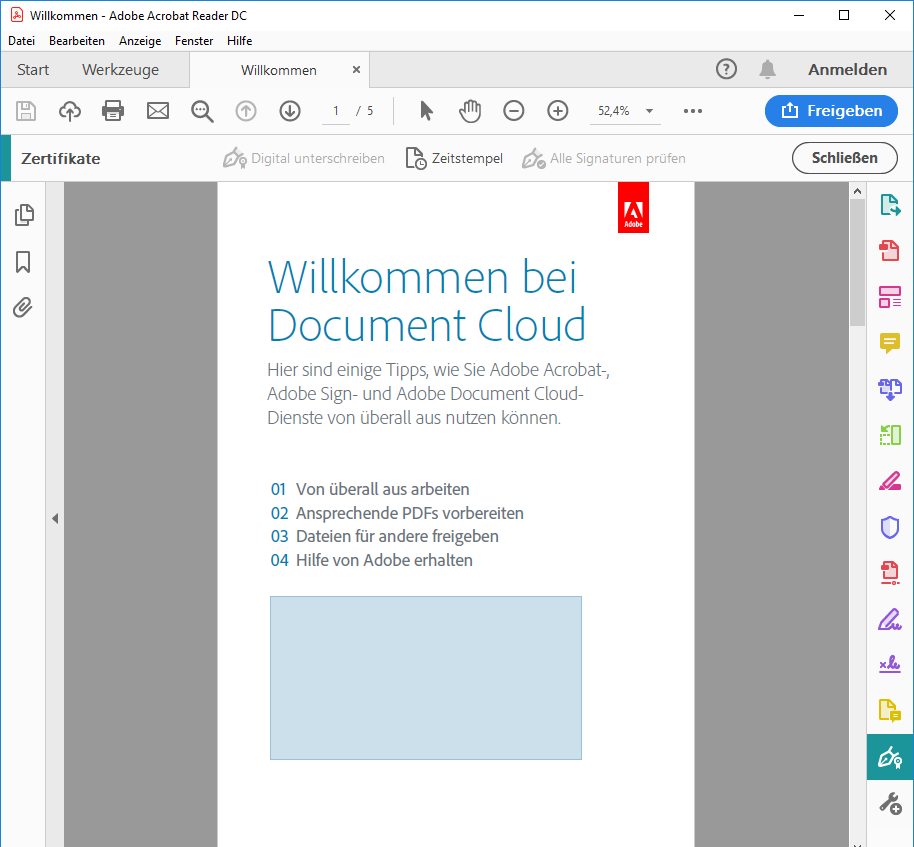Click the page number input field

[x=336, y=111]
